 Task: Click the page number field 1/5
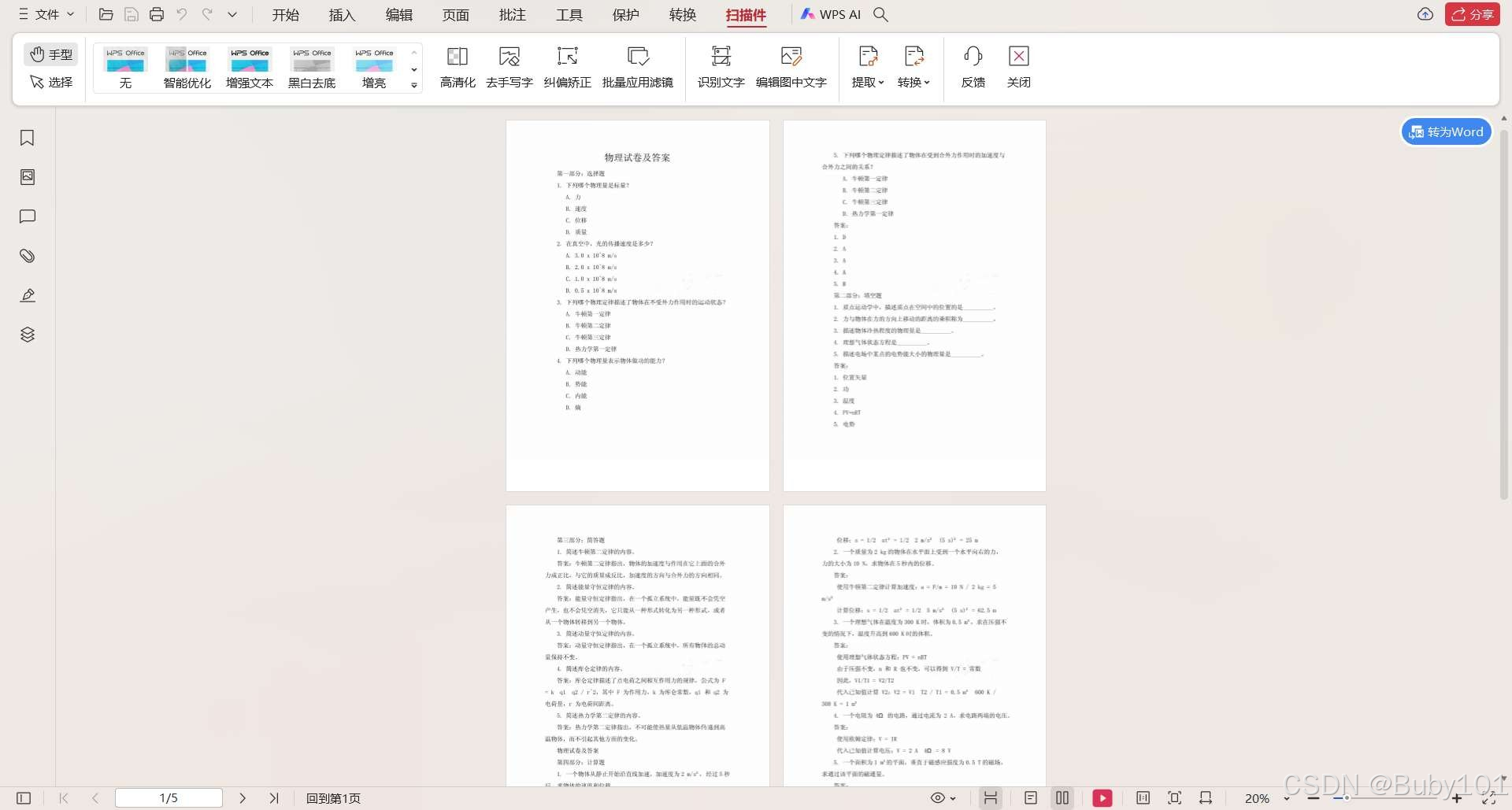pyautogui.click(x=169, y=798)
